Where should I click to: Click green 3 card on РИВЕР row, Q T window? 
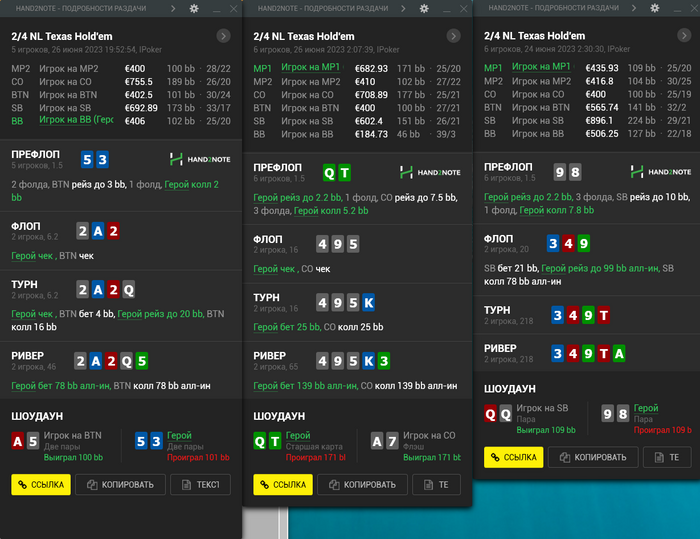tap(384, 361)
